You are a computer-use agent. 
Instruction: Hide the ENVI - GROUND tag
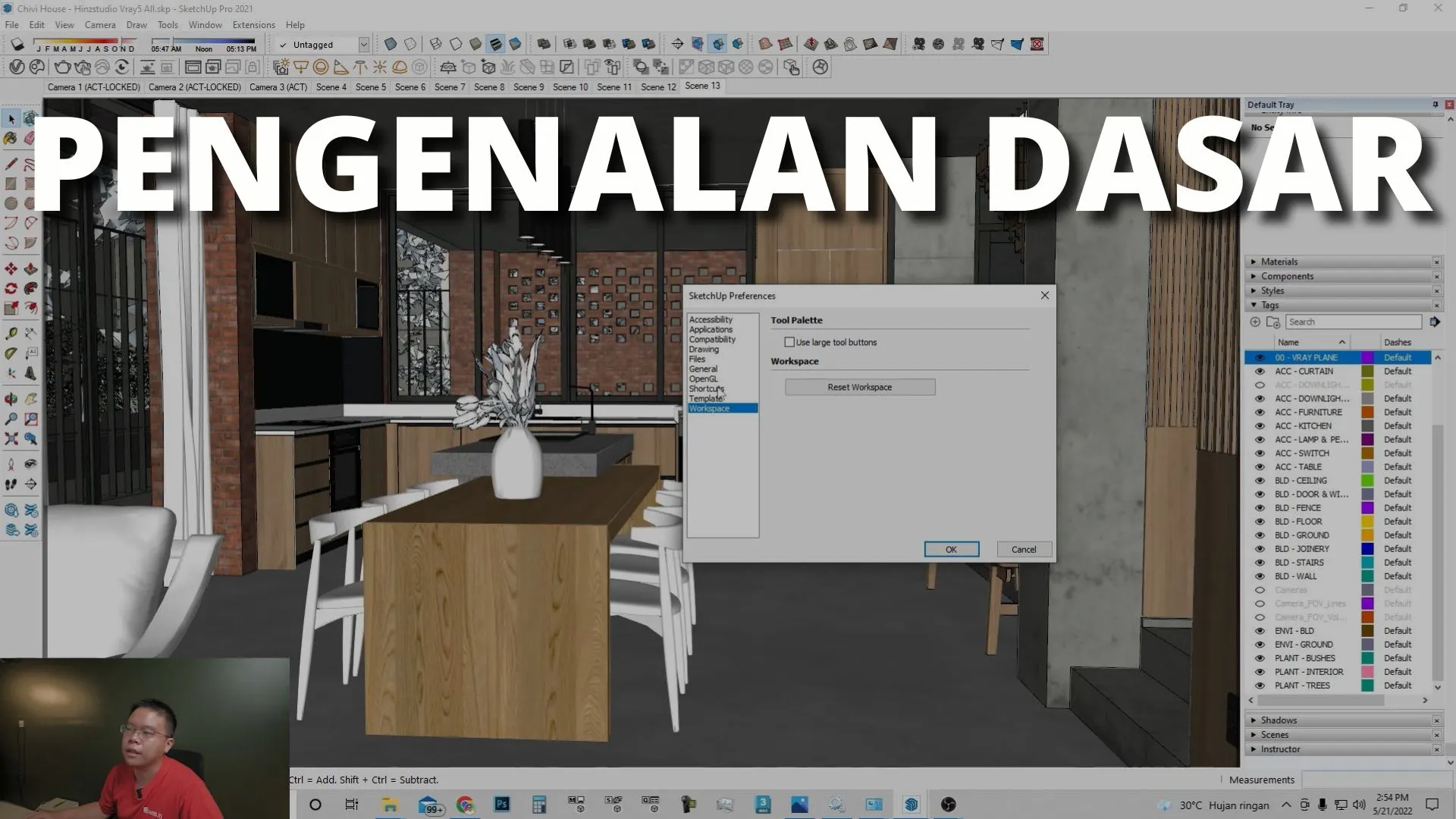point(1260,645)
